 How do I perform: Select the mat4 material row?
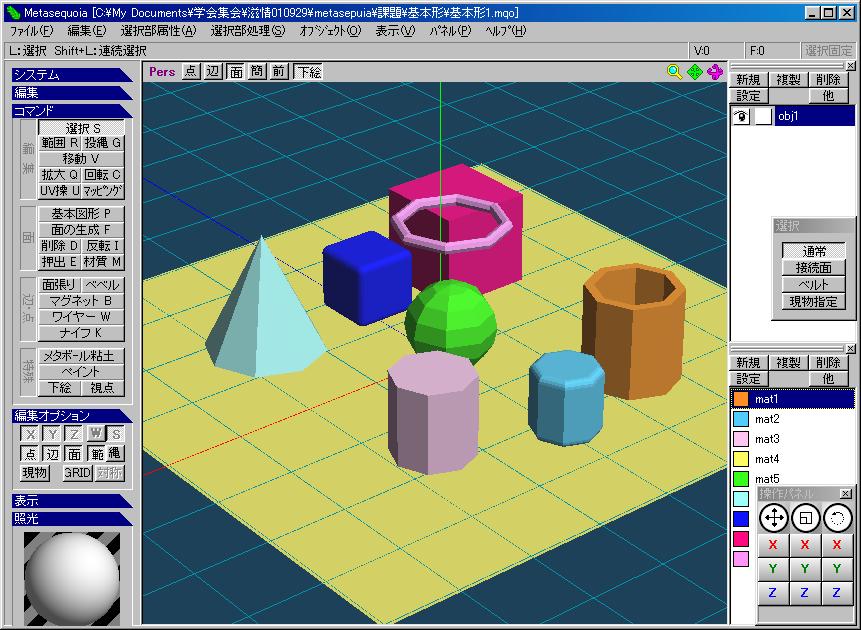(793, 459)
